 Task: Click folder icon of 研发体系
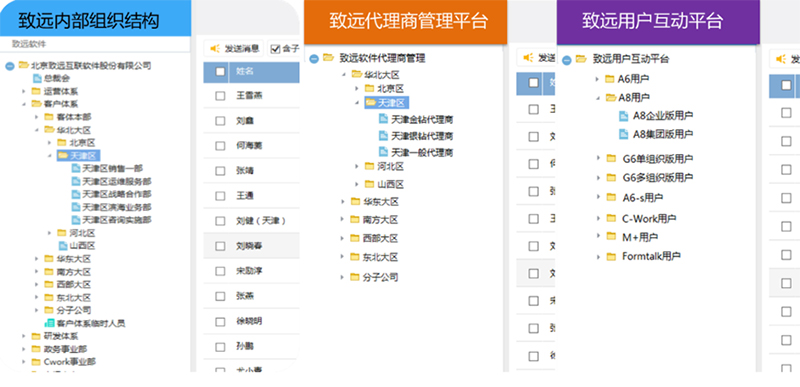click(x=36, y=336)
